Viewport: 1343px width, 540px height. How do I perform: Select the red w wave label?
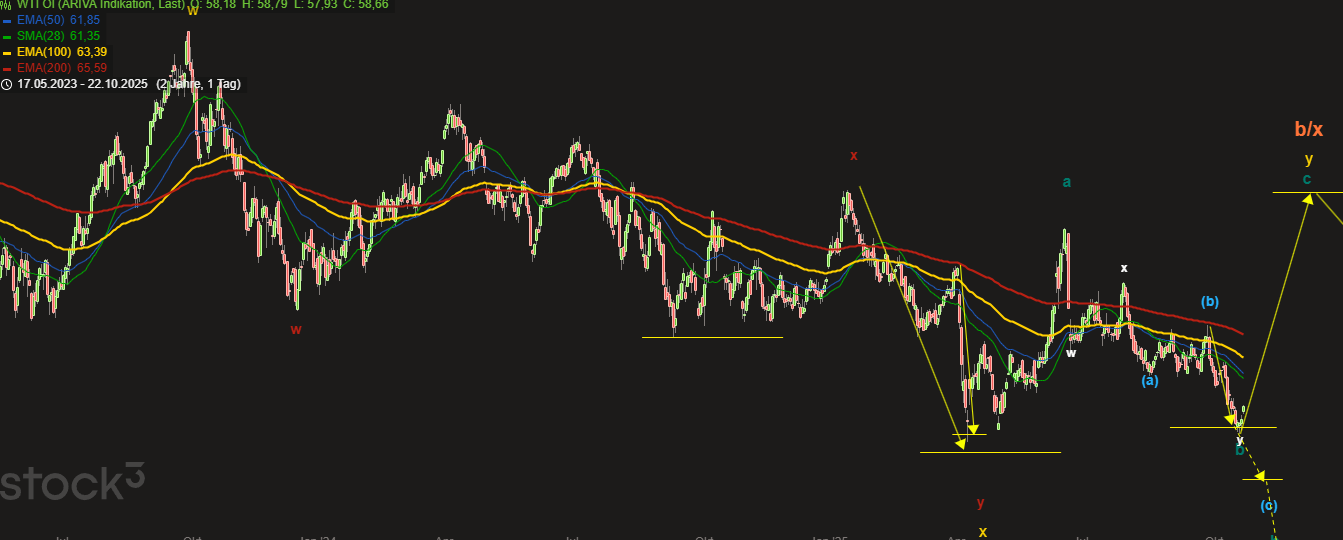pyautogui.click(x=295, y=329)
